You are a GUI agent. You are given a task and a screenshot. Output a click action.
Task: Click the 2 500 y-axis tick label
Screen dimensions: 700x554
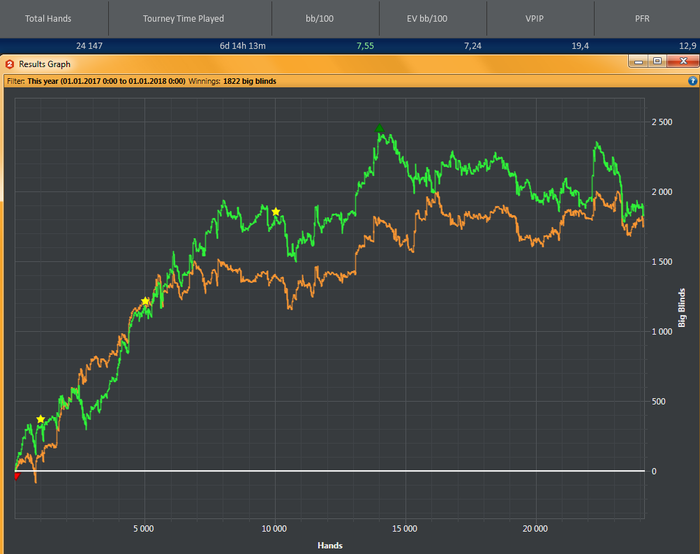(x=662, y=122)
